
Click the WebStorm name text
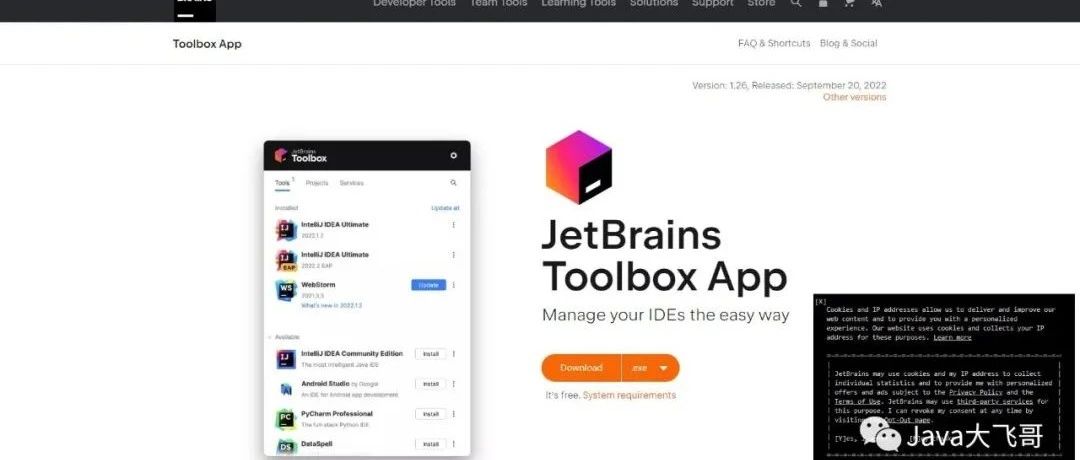(x=318, y=284)
